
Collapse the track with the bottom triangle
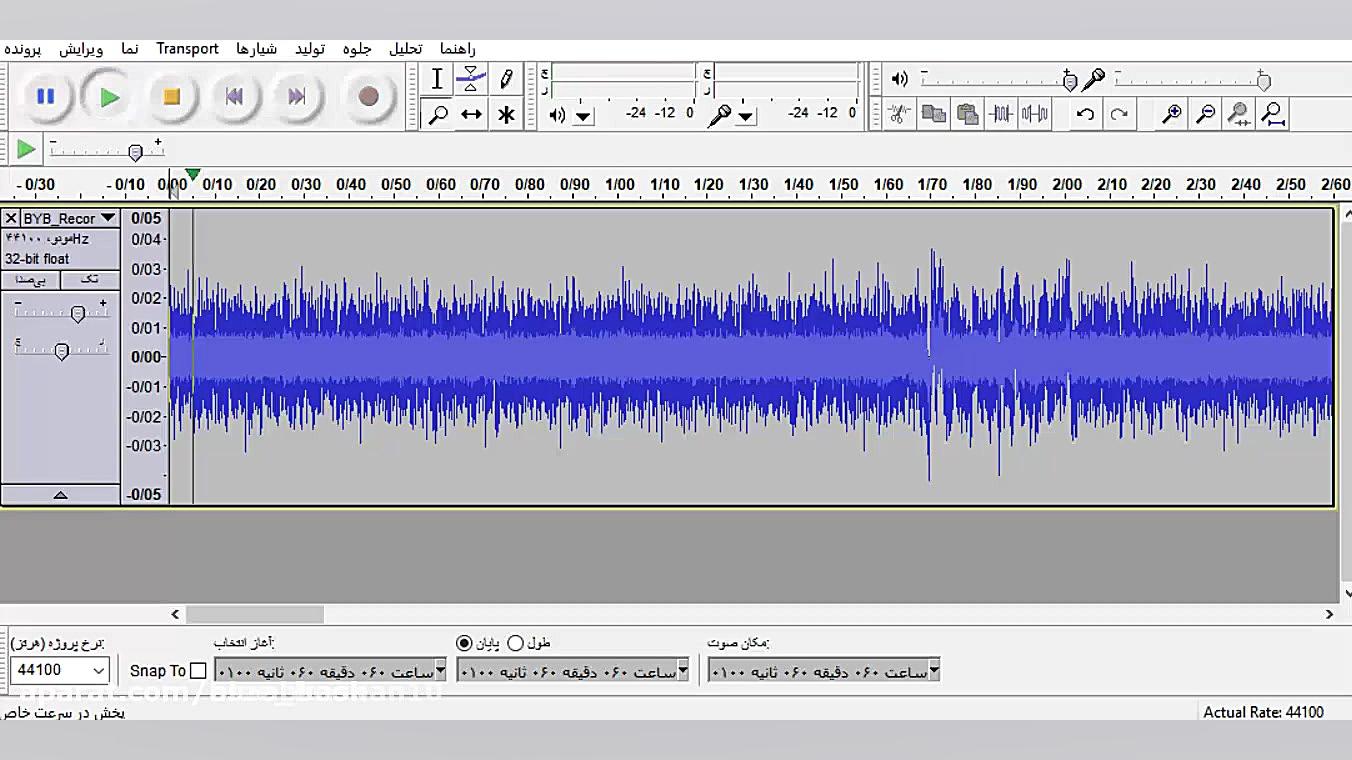[60, 495]
